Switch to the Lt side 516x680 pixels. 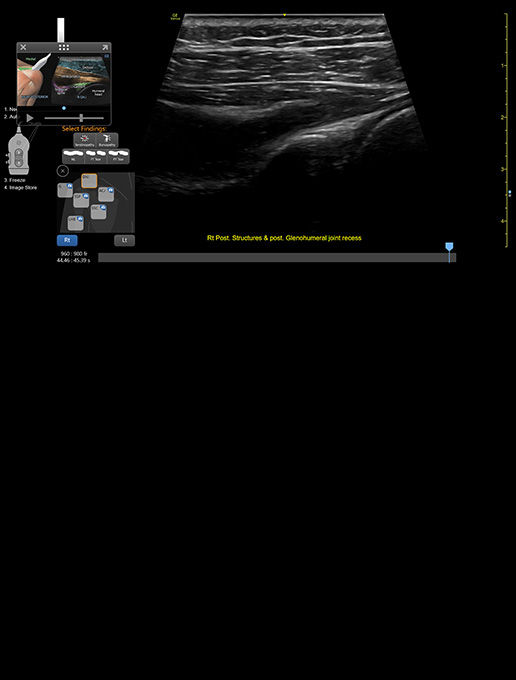tap(124, 240)
